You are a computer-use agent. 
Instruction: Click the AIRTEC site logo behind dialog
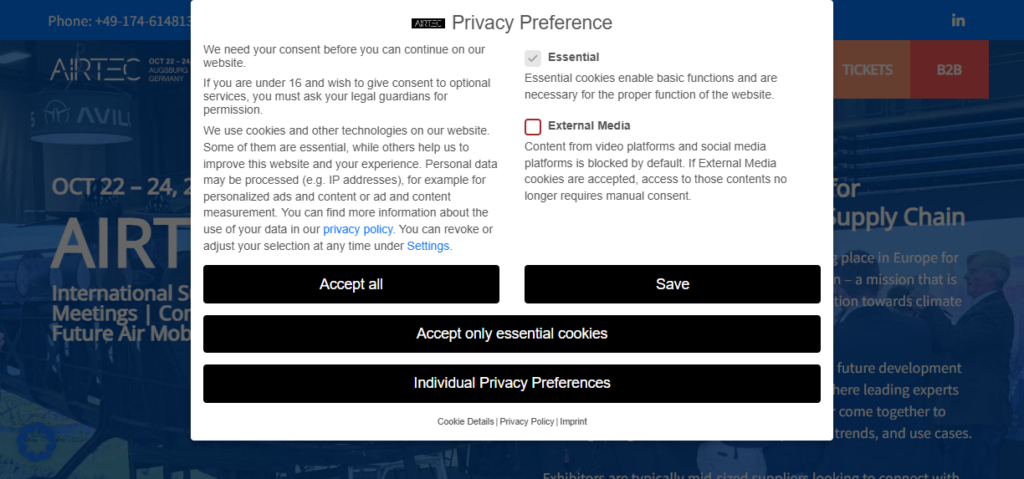coord(96,69)
